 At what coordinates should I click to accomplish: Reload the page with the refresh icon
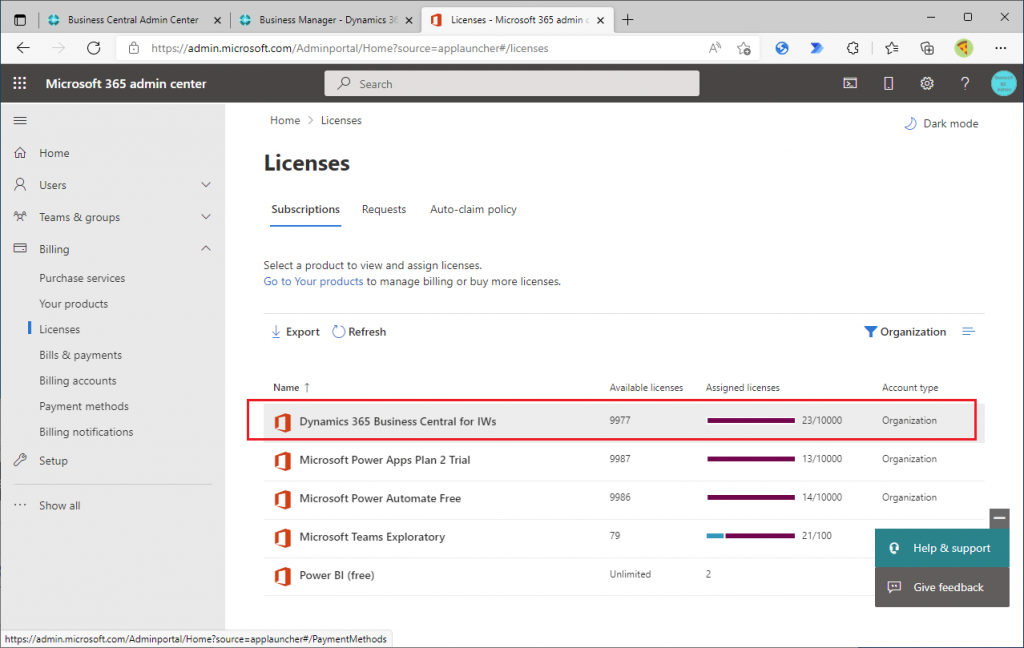point(94,48)
